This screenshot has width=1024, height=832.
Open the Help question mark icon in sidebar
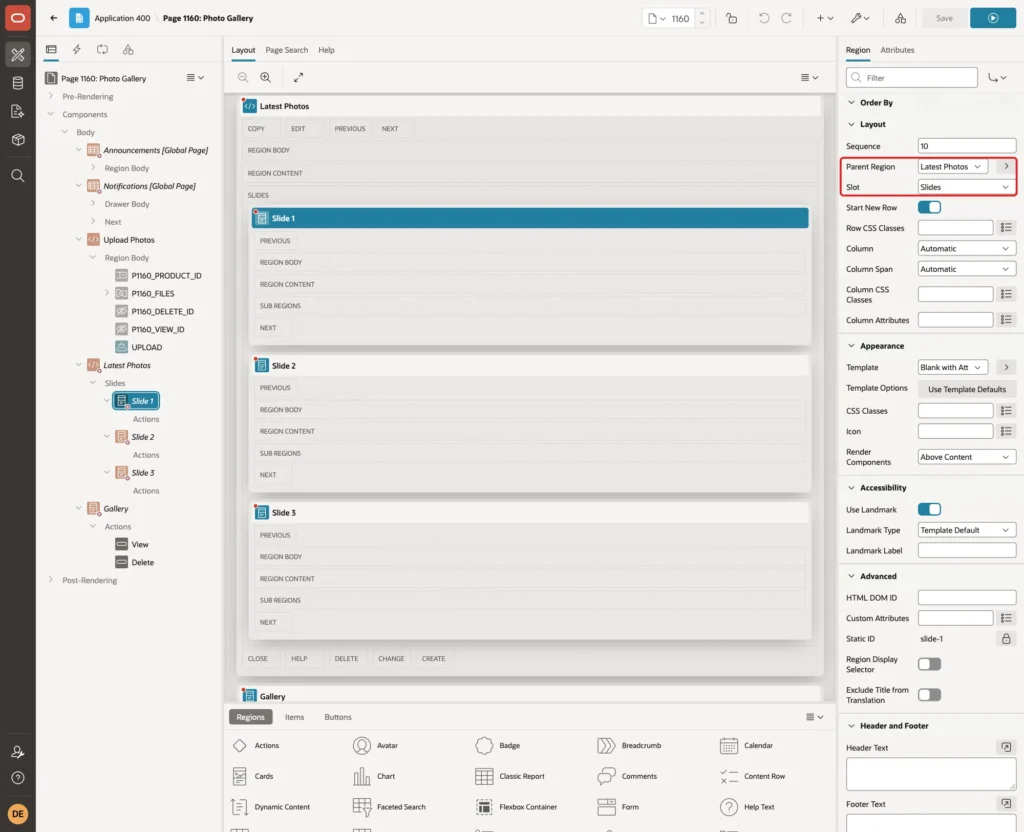pyautogui.click(x=18, y=778)
